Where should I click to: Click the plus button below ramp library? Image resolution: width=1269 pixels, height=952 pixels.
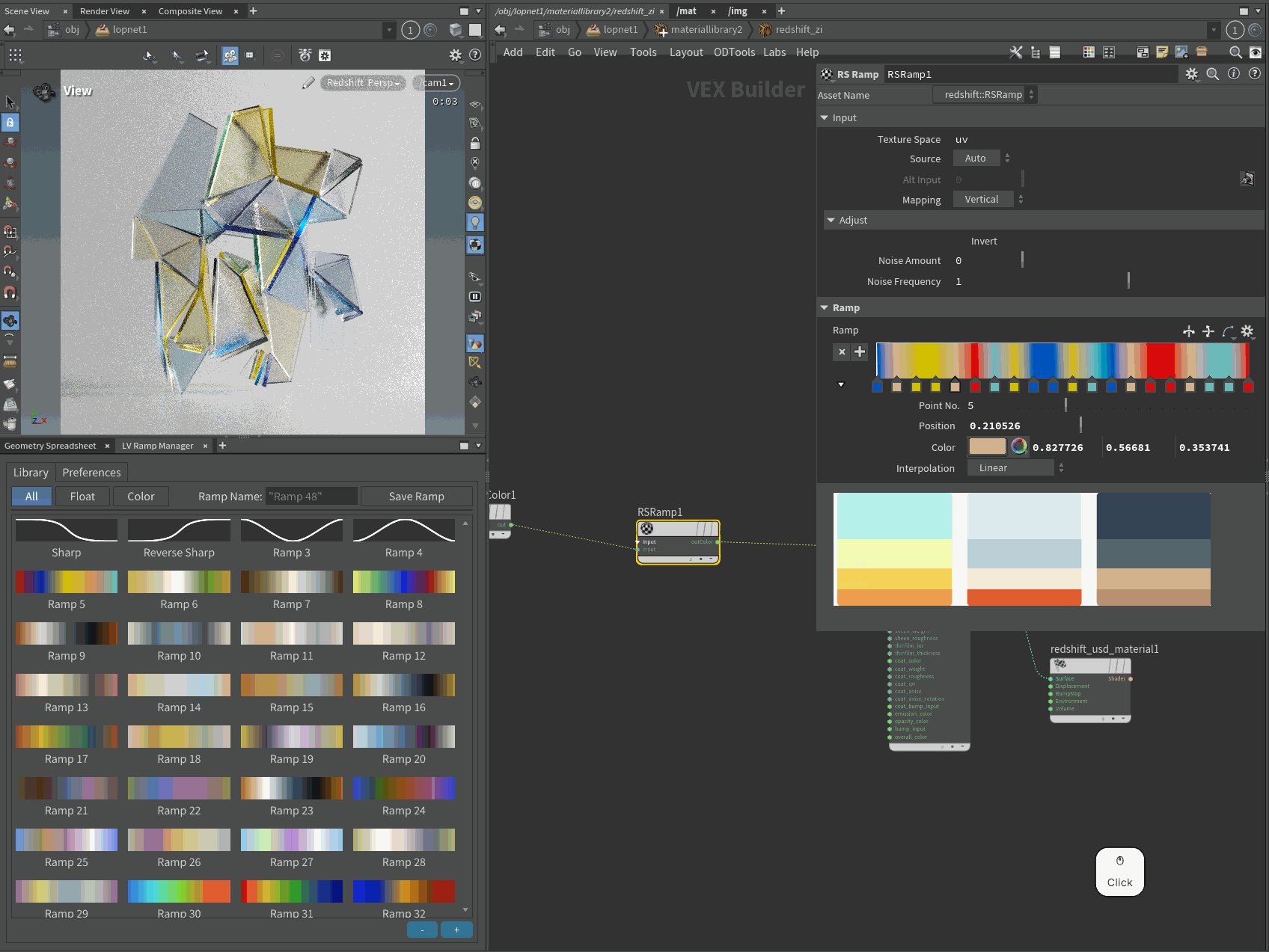(456, 930)
